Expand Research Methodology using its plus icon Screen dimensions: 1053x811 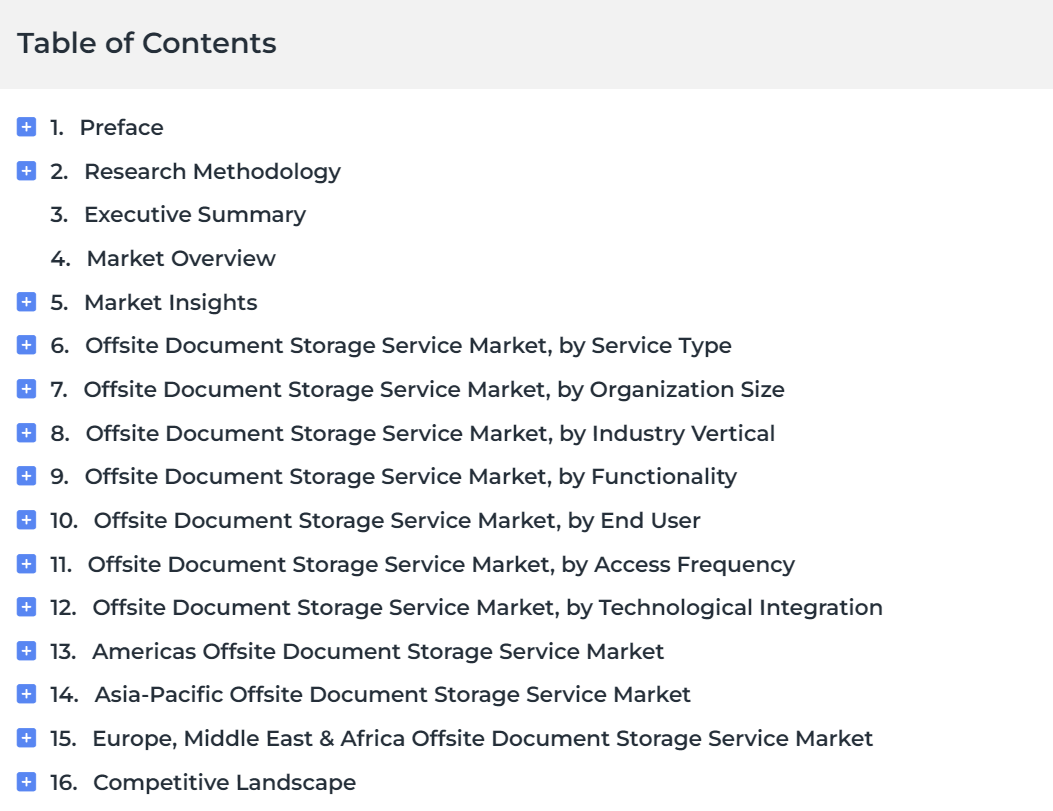[x=26, y=171]
